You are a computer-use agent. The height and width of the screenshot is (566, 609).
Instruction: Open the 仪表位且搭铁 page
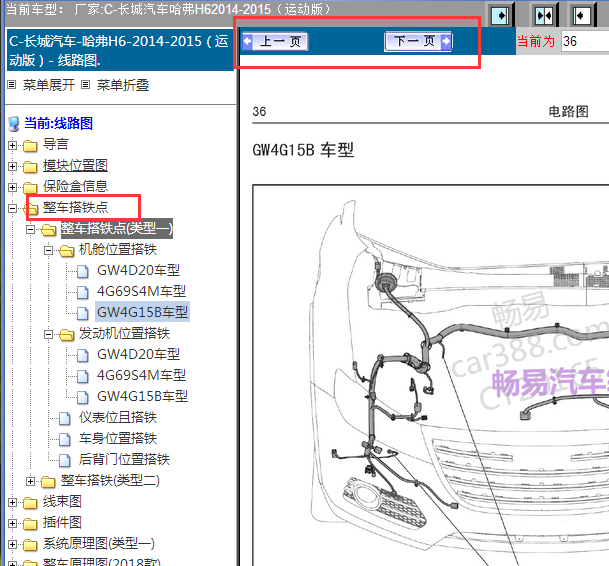pos(118,417)
